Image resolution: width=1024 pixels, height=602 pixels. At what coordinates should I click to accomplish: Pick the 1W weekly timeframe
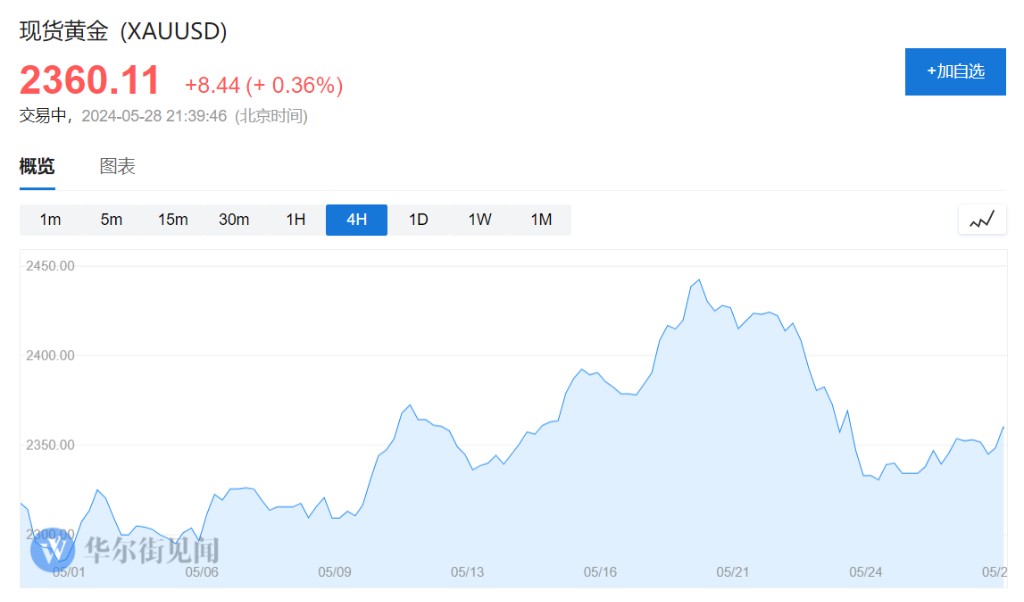[480, 220]
